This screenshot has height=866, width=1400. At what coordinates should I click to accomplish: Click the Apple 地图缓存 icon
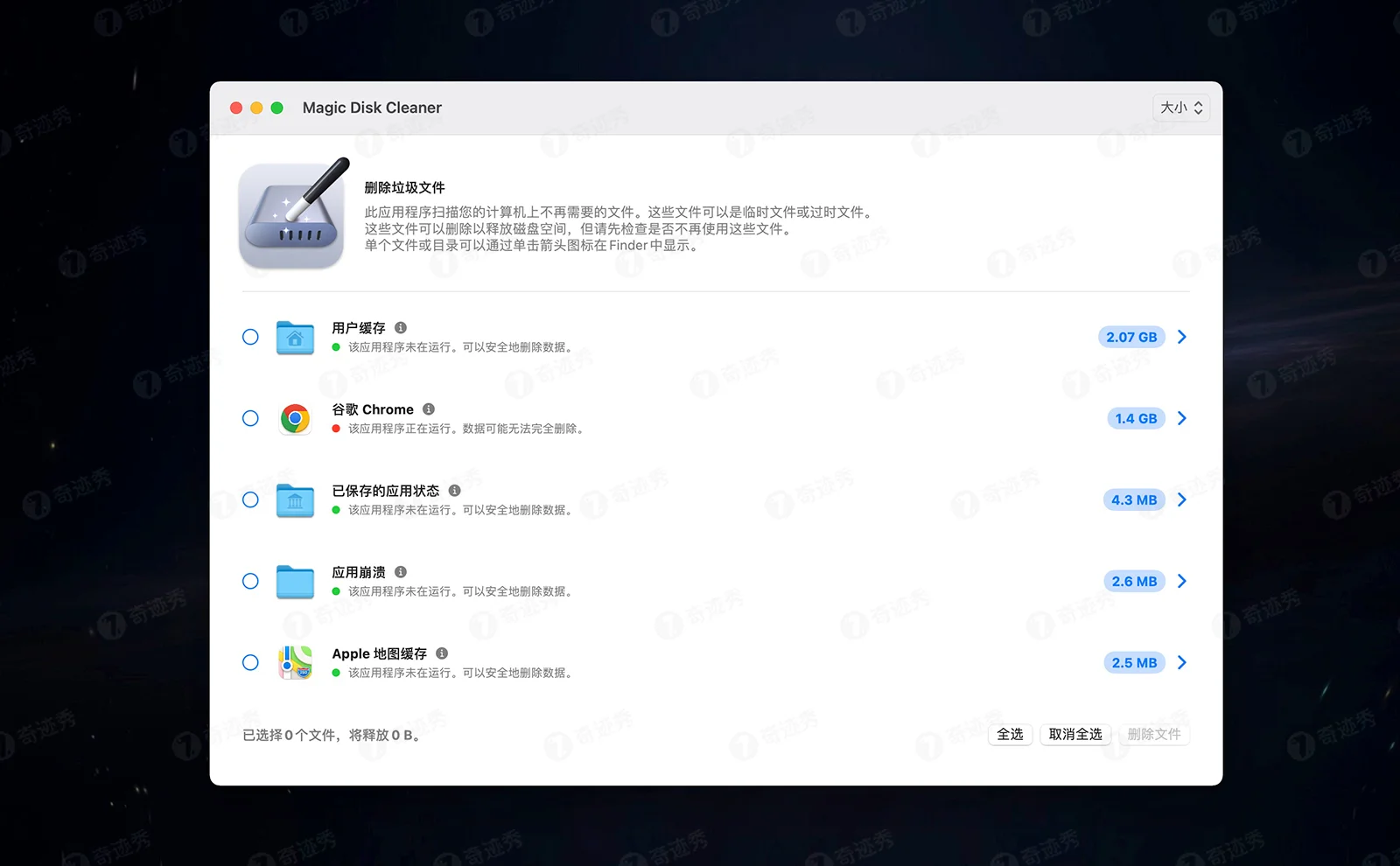(x=295, y=662)
